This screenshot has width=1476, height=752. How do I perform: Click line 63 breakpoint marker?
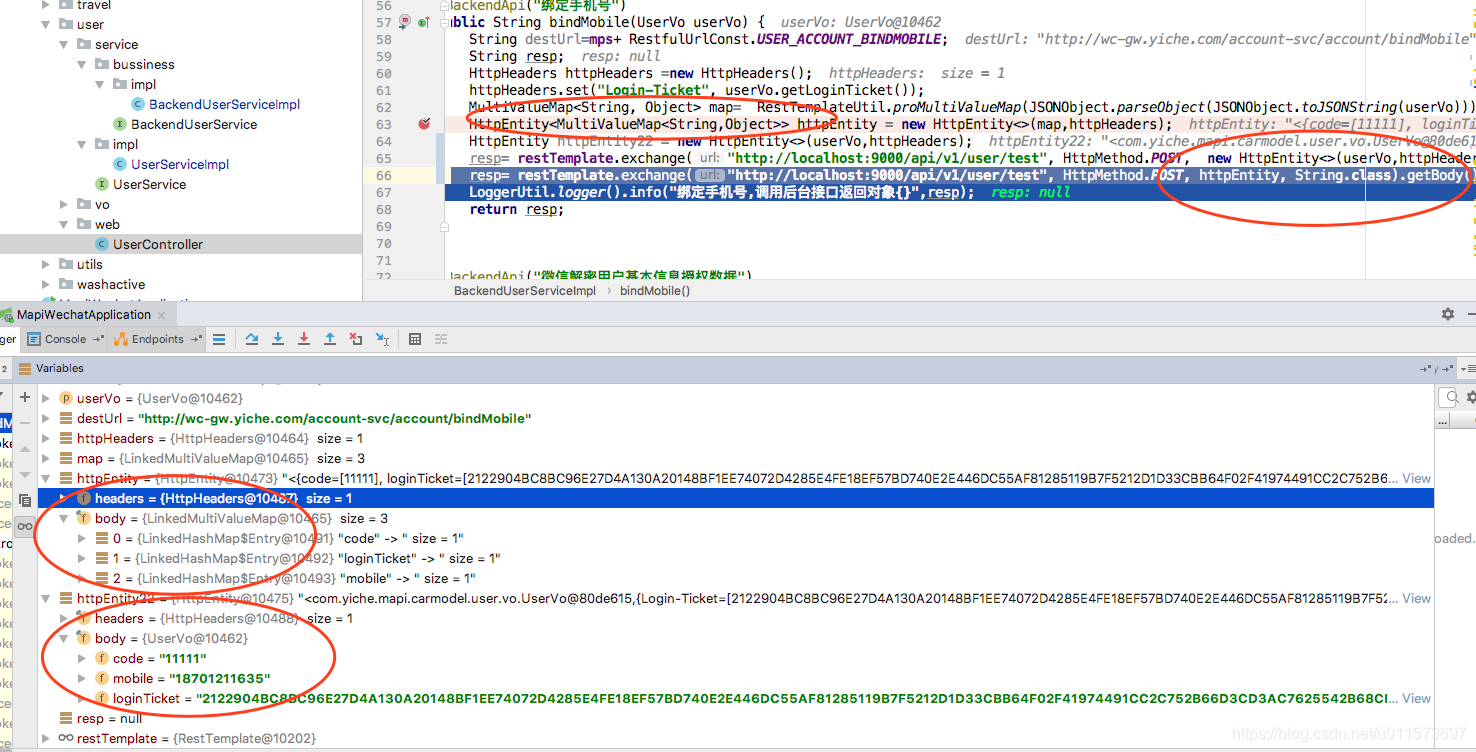pos(425,124)
